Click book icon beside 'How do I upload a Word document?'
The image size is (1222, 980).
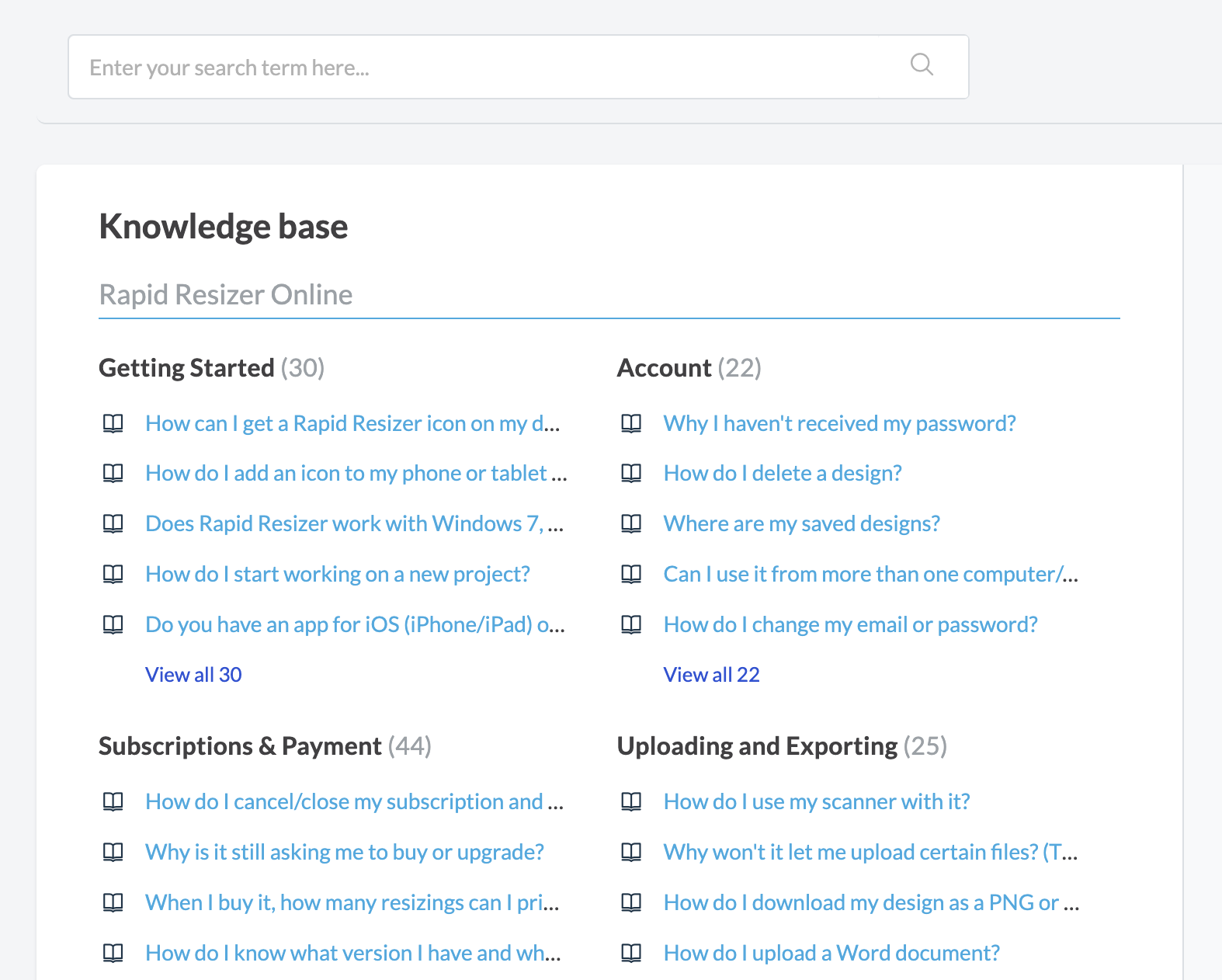click(x=631, y=953)
